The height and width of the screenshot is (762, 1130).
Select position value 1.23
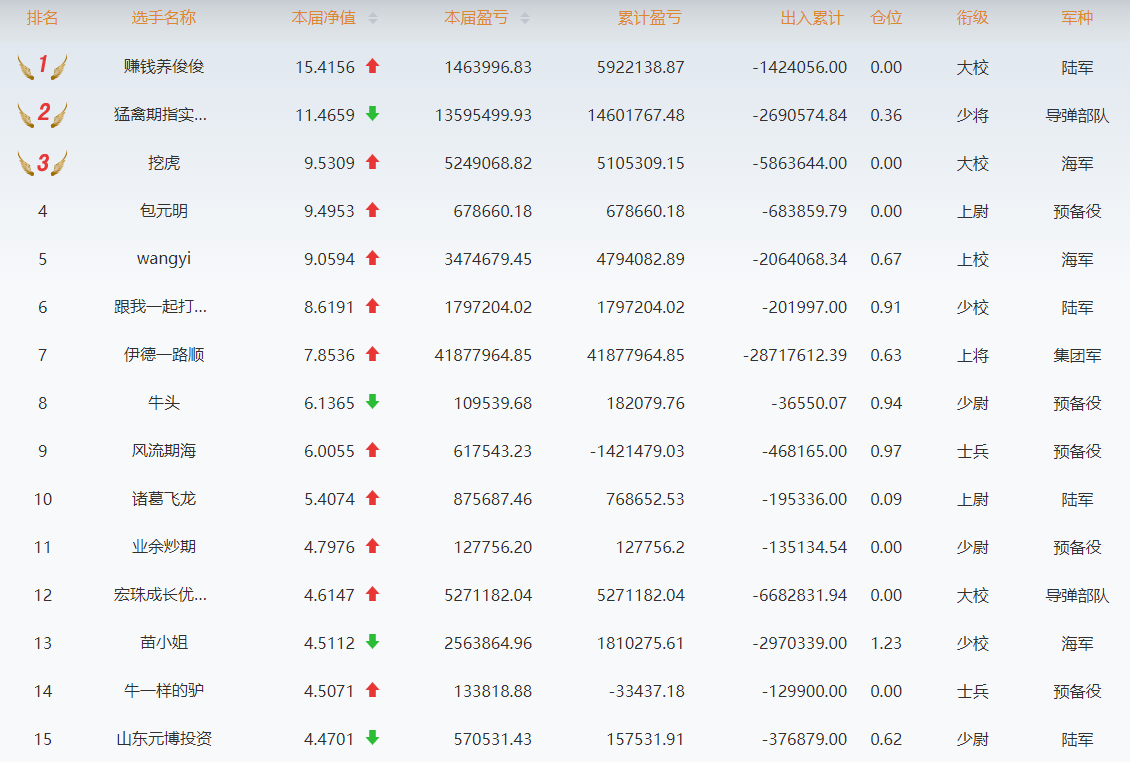[x=886, y=643]
